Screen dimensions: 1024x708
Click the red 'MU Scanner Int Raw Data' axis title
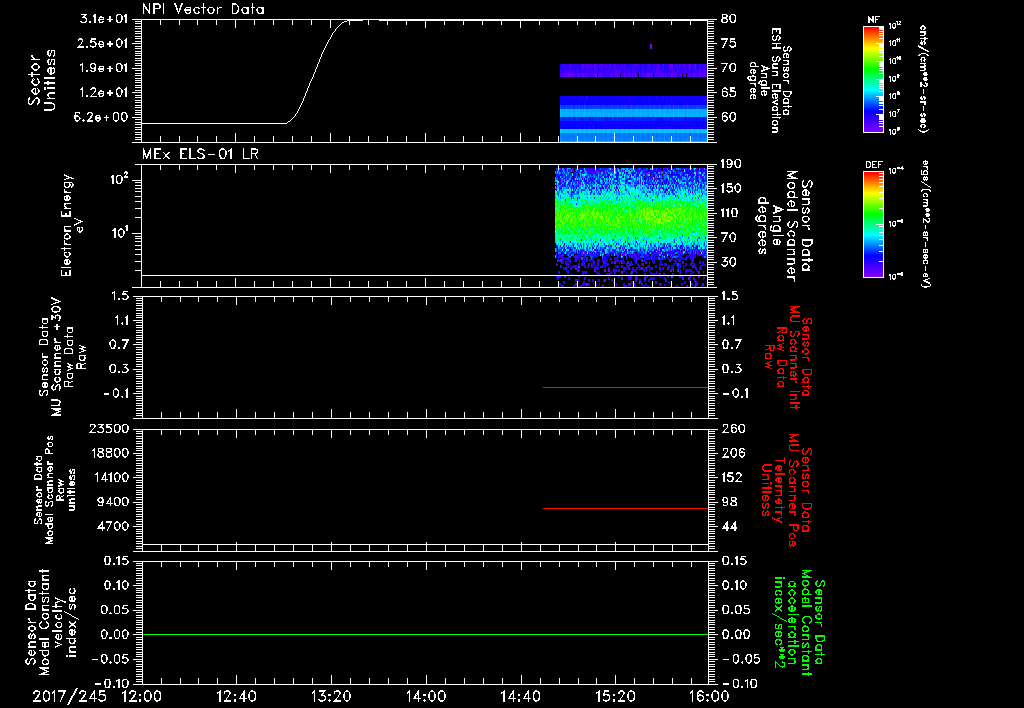point(788,357)
